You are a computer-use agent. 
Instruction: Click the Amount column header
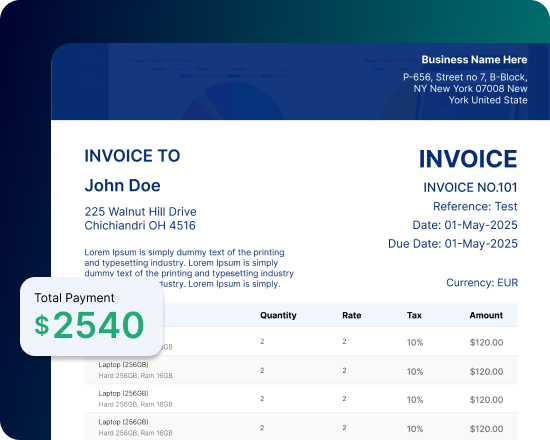click(486, 315)
